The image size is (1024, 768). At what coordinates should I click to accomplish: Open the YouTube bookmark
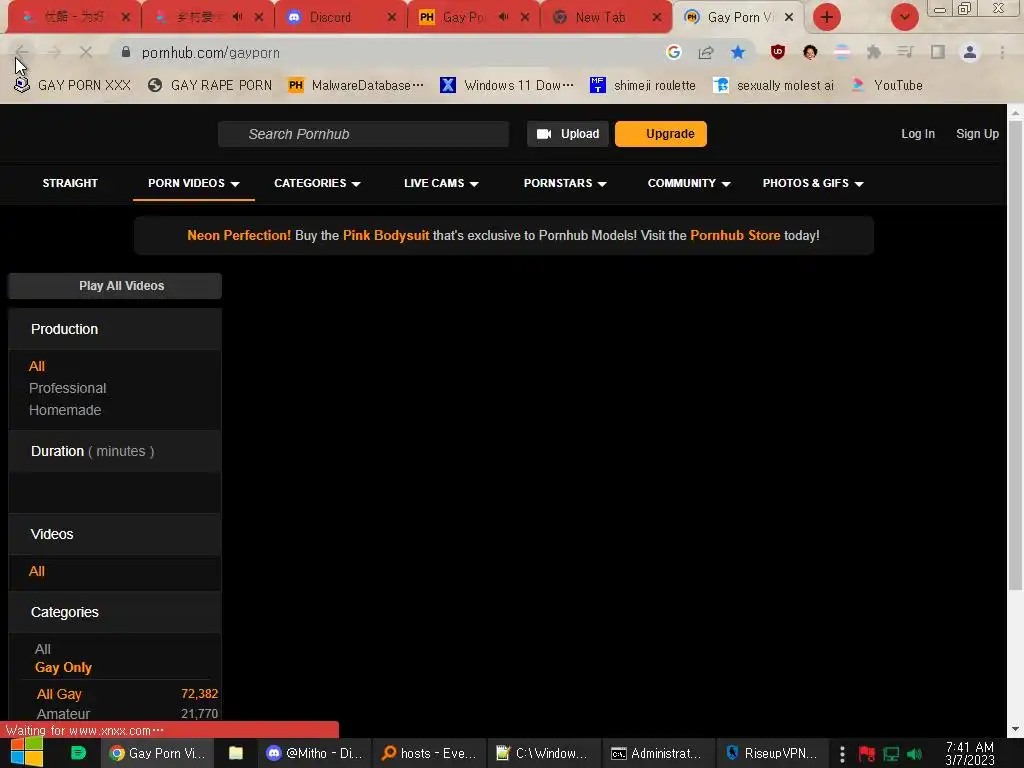click(888, 86)
